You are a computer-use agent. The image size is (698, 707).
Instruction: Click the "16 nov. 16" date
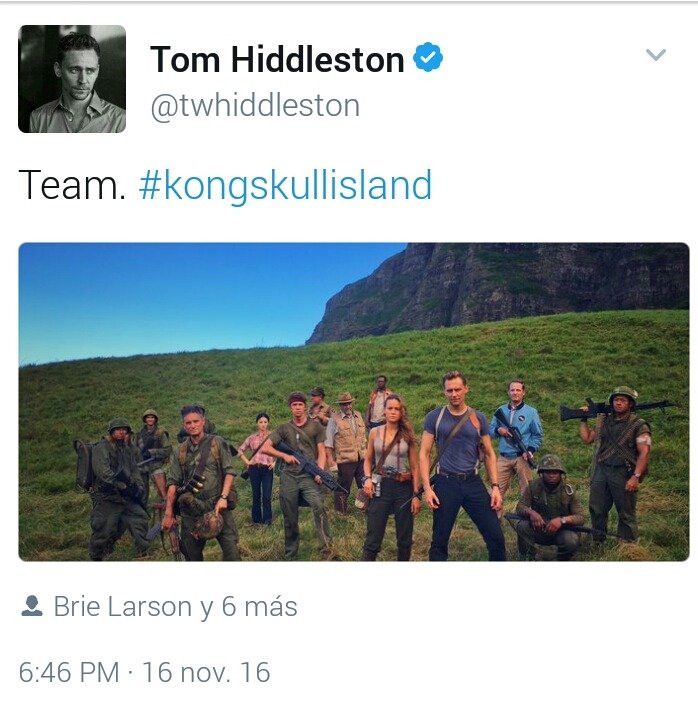click(x=206, y=672)
